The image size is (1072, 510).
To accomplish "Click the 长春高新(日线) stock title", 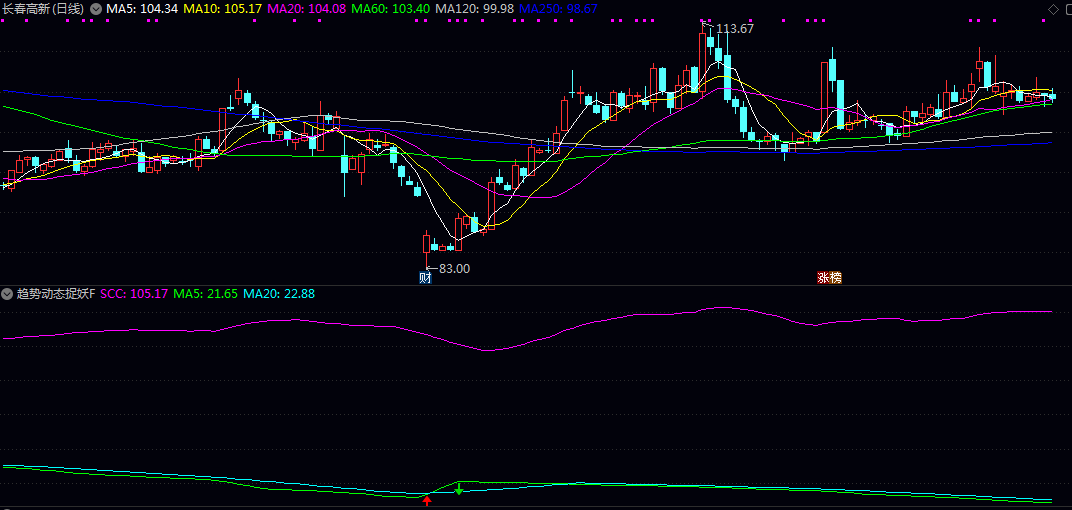I will [x=43, y=8].
